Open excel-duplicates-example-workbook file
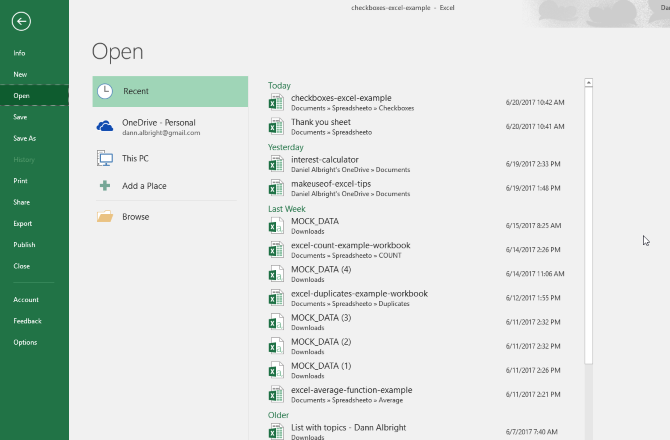 359,294
